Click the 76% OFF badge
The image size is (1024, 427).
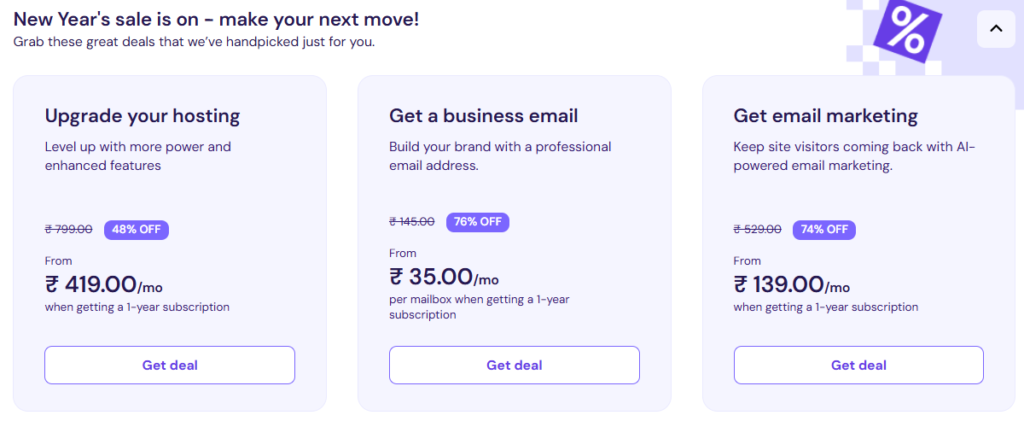coord(477,222)
